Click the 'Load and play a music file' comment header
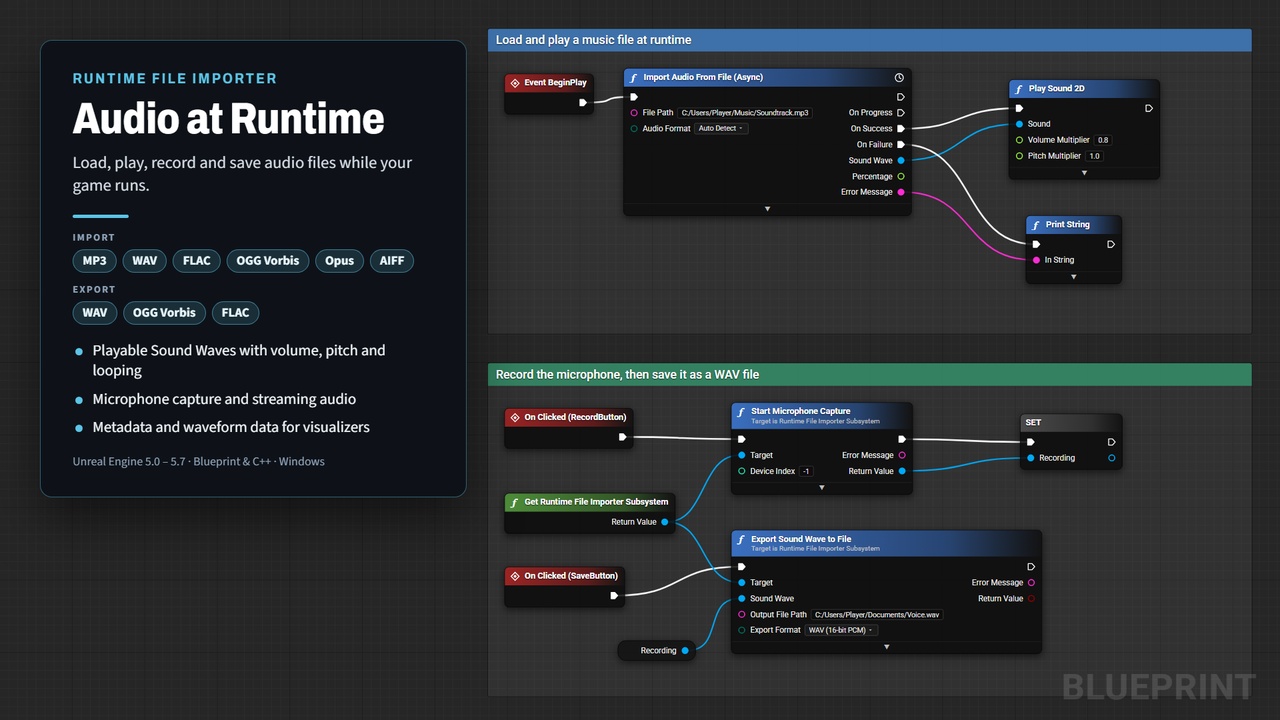The width and height of the screenshot is (1280, 720). pyautogui.click(x=869, y=40)
